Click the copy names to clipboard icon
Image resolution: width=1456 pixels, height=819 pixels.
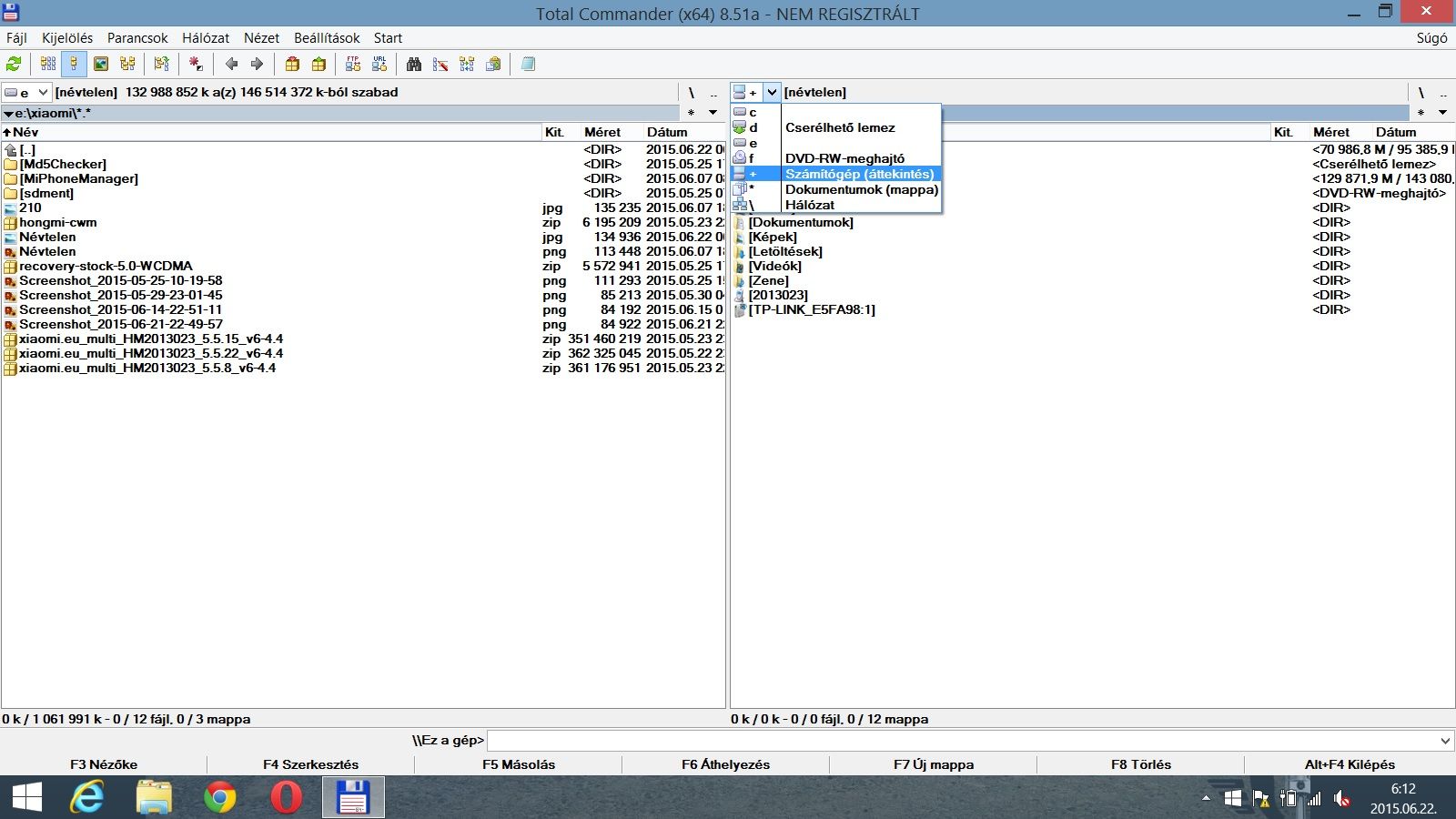point(493,64)
